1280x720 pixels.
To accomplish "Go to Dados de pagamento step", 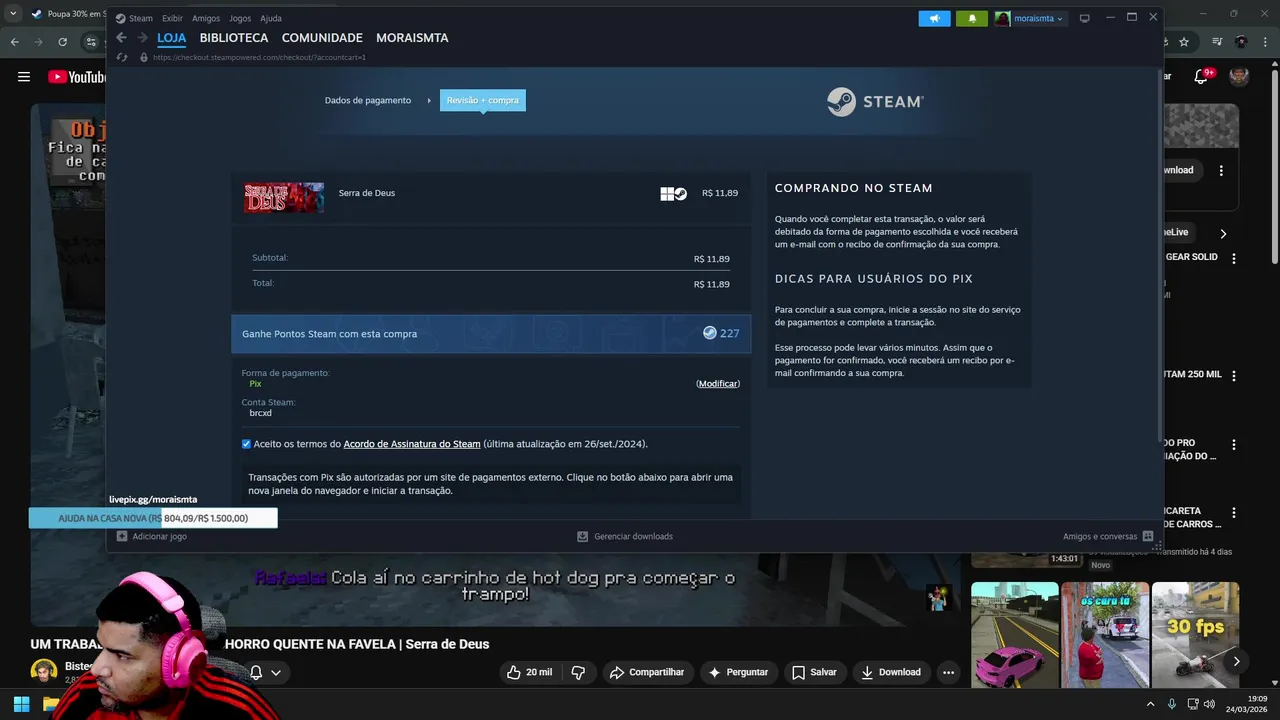I will coord(368,100).
